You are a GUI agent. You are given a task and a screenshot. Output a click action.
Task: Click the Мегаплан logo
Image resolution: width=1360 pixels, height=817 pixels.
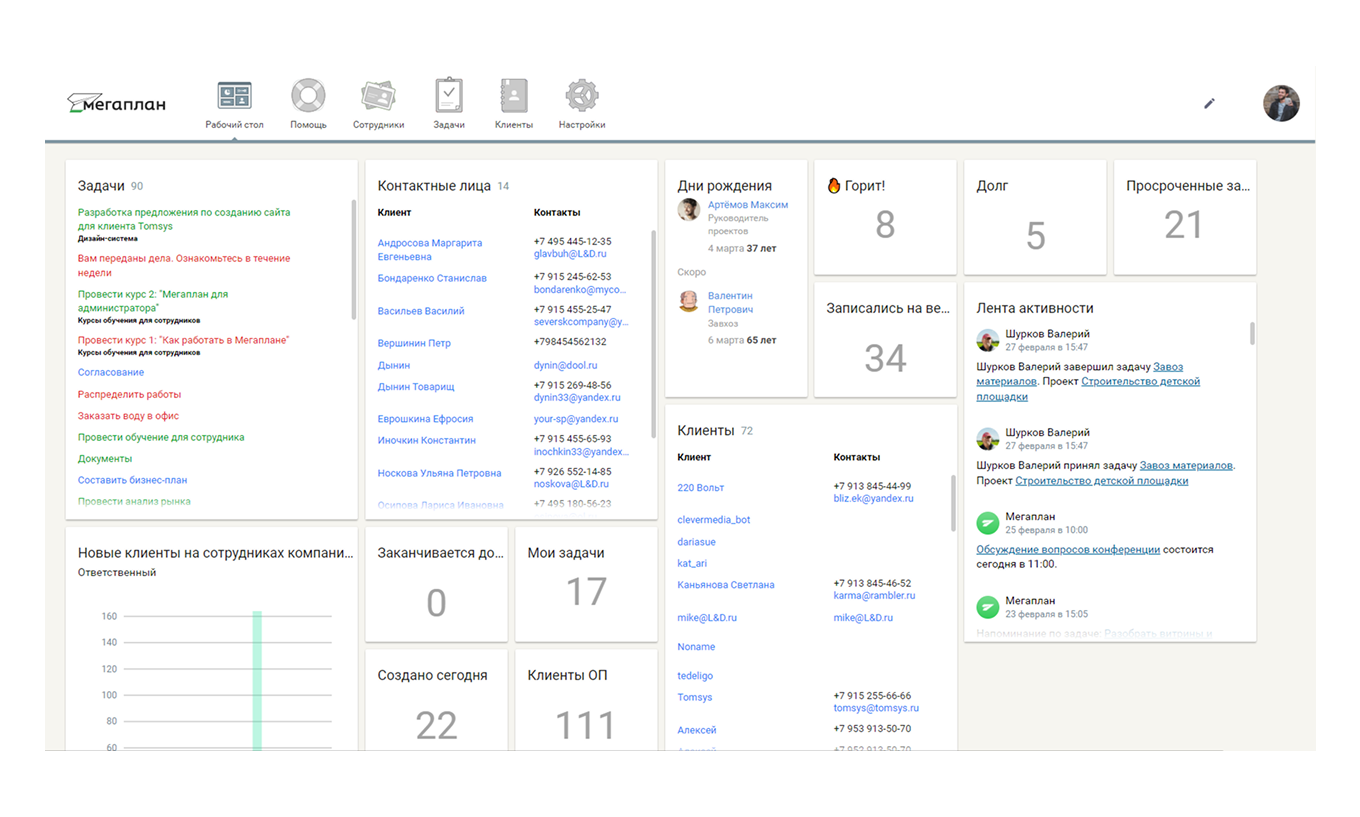coord(116,103)
